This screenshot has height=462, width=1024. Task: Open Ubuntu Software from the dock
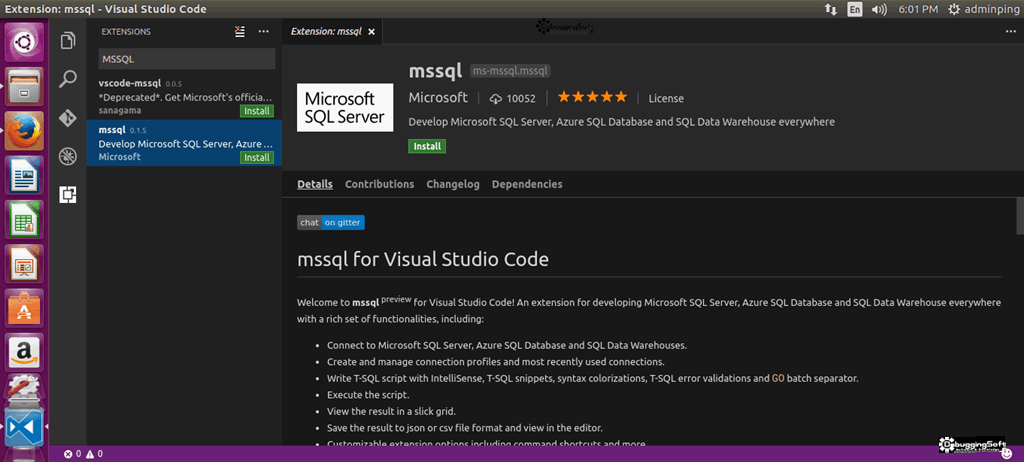pos(25,308)
